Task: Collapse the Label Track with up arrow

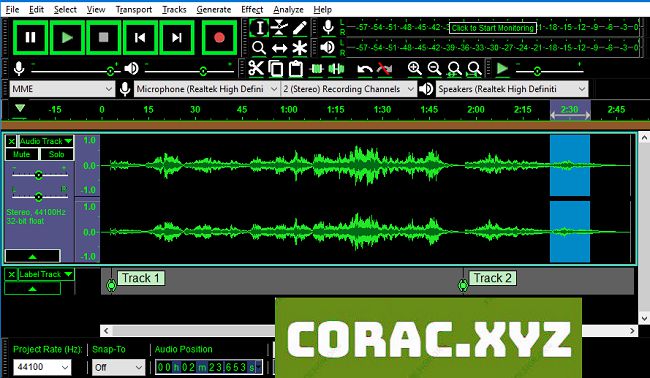Action: coord(32,288)
